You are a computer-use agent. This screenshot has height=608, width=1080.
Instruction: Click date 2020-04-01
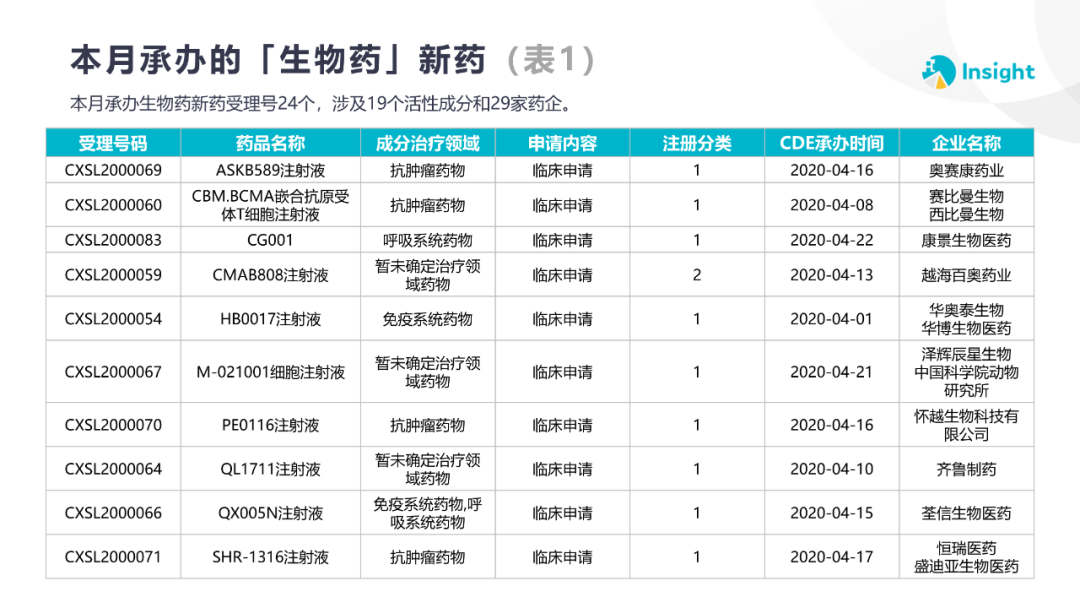click(x=831, y=319)
